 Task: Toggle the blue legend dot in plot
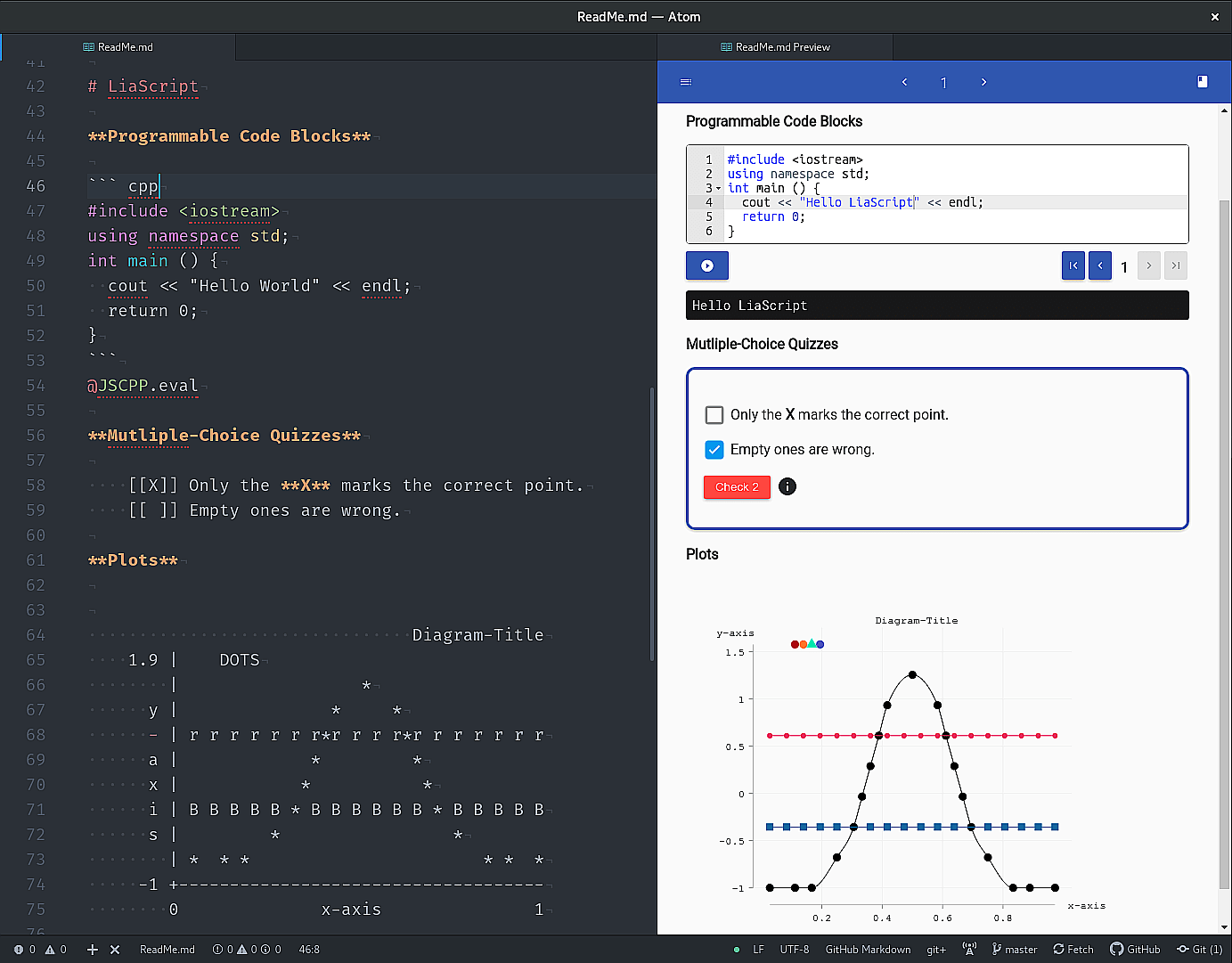pos(820,644)
